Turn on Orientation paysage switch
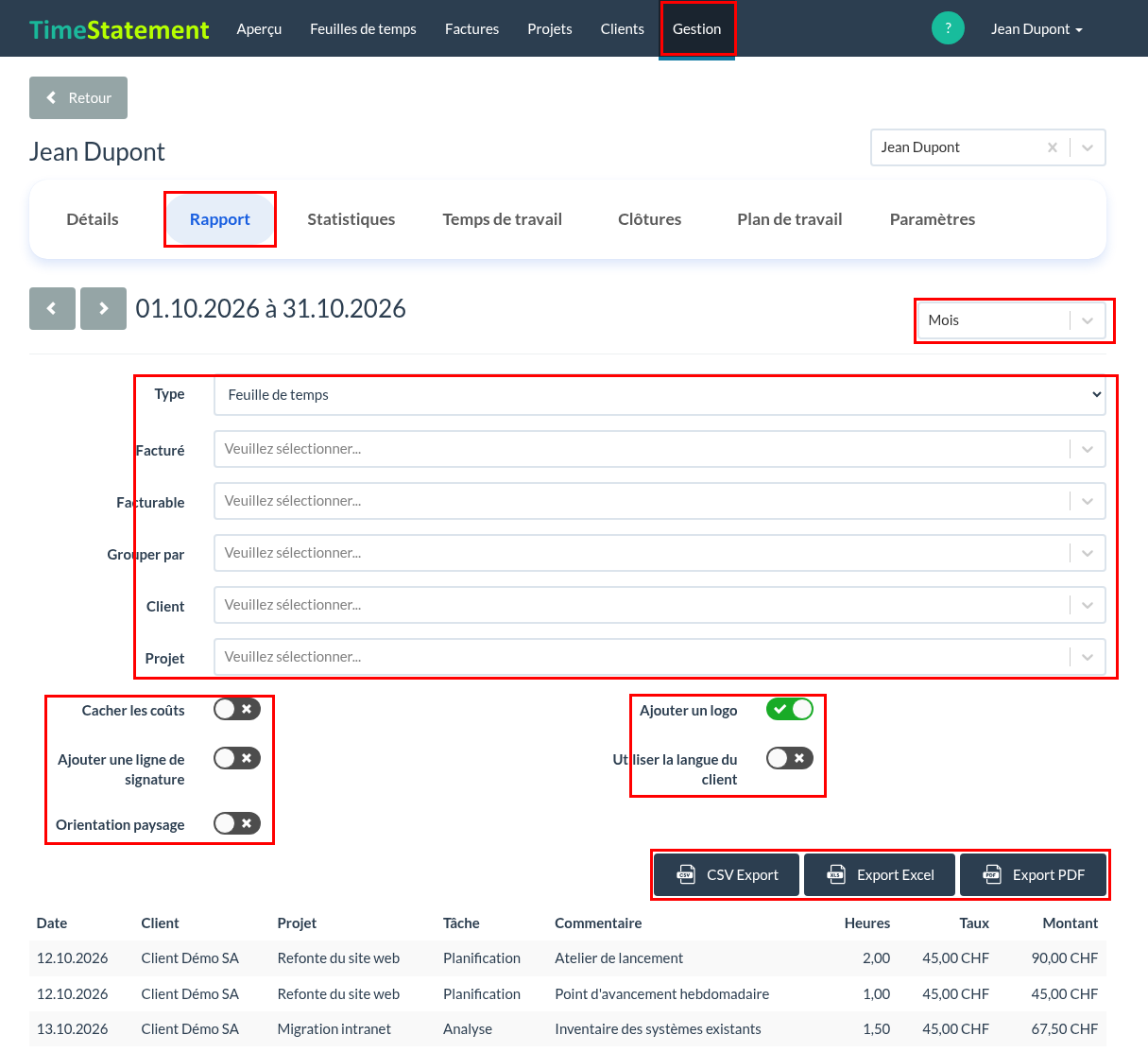 coord(237,823)
